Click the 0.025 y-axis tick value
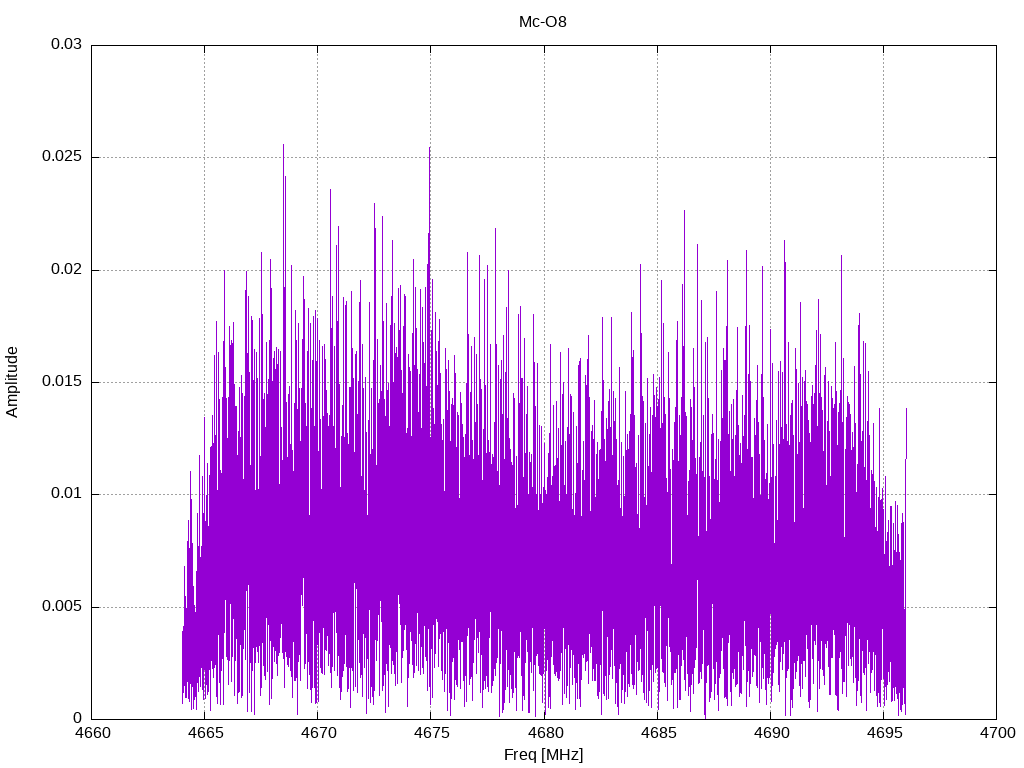The width and height of the screenshot is (1024, 768). click(62, 157)
